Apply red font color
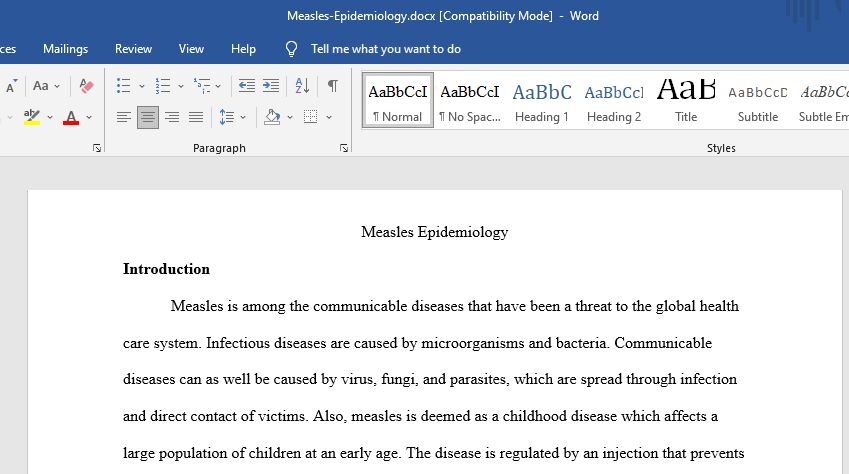 (71, 117)
